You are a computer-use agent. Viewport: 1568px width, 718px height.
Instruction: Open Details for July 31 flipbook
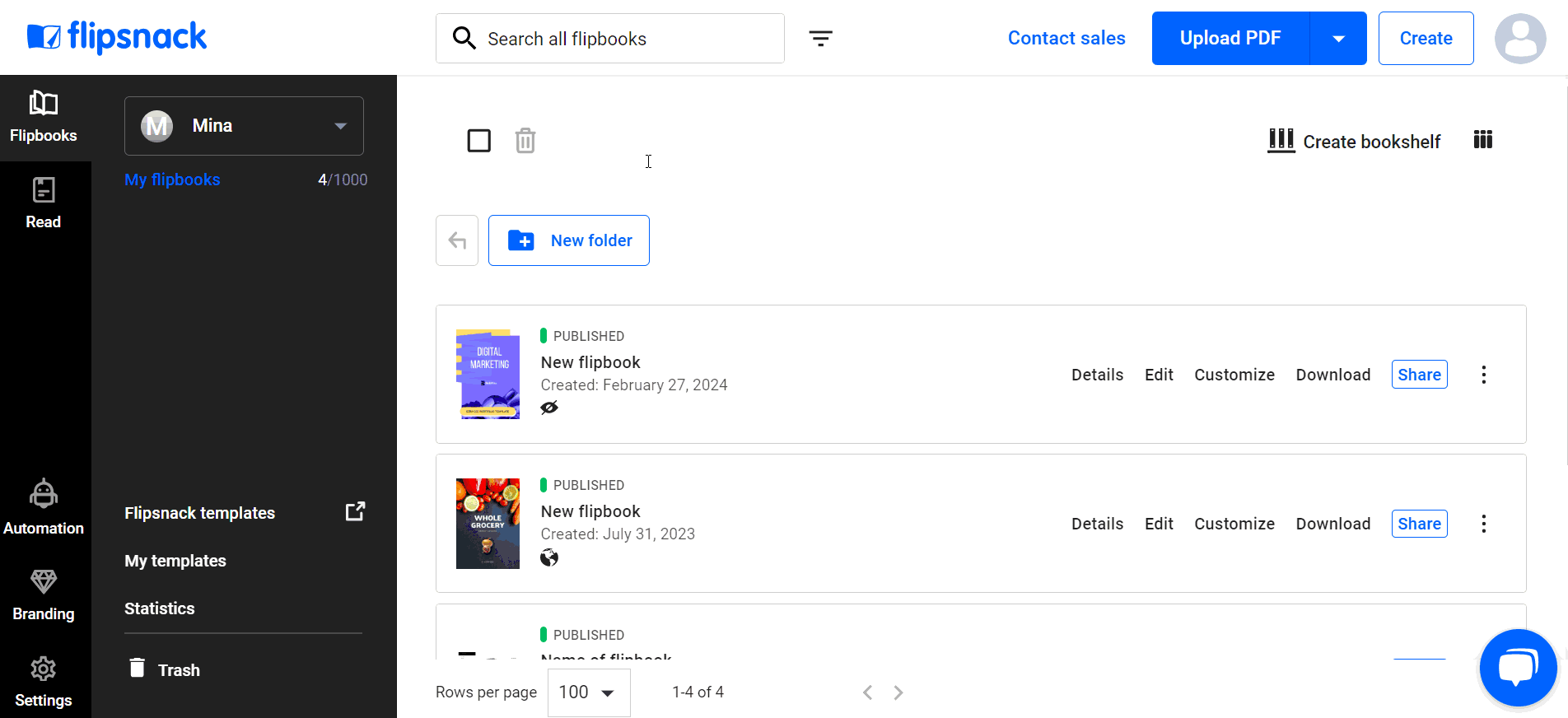point(1097,524)
